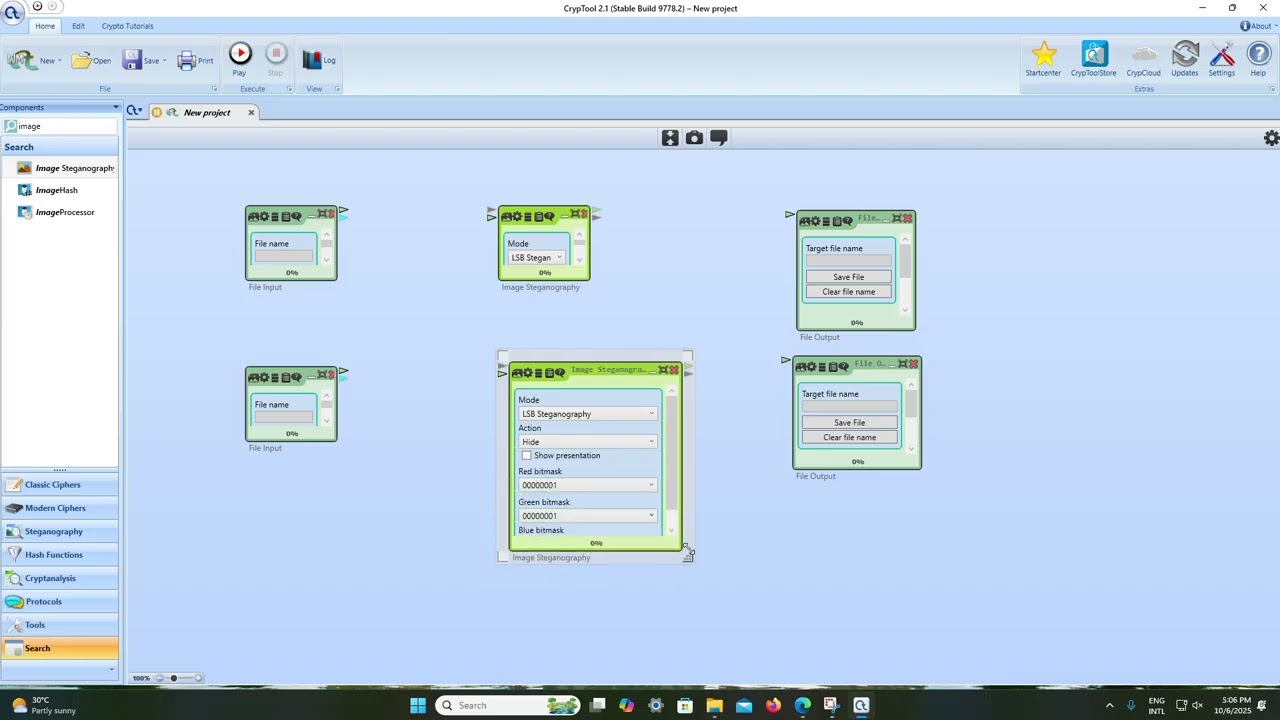Viewport: 1280px width, 720px height.
Task: Open the Red bitmask dropdown
Action: pyautogui.click(x=587, y=485)
